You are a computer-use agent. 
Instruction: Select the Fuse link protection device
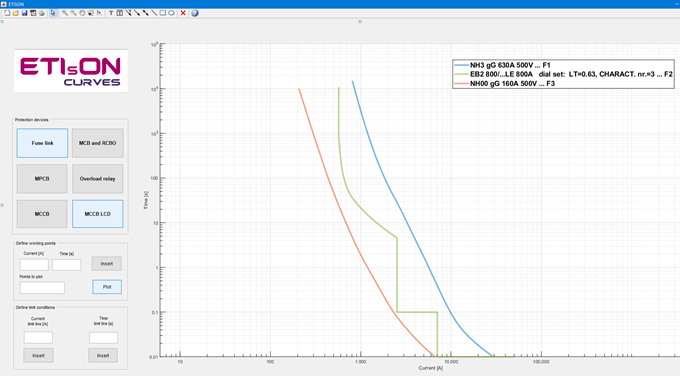click(x=42, y=143)
